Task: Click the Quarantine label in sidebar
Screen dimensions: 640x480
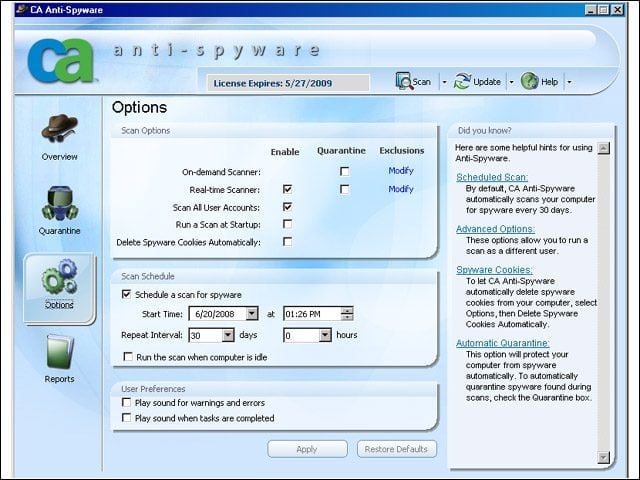Action: tap(60, 231)
